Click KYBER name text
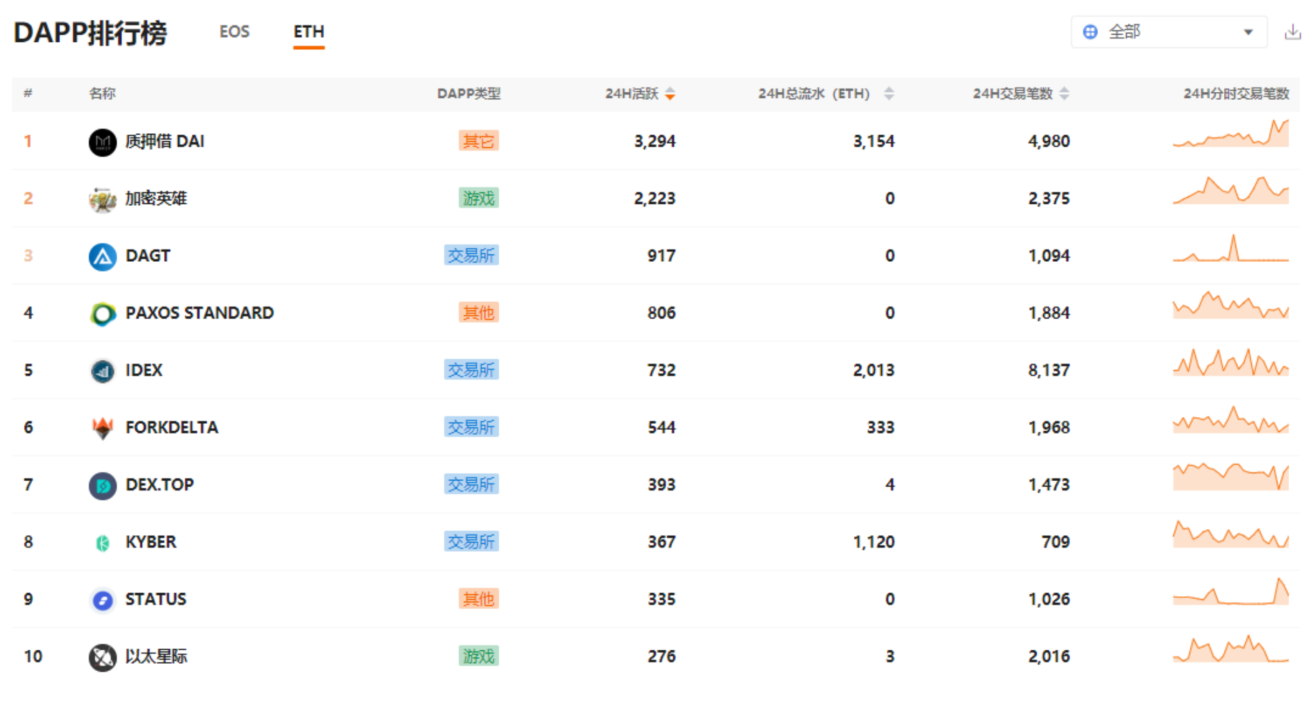 click(x=151, y=541)
